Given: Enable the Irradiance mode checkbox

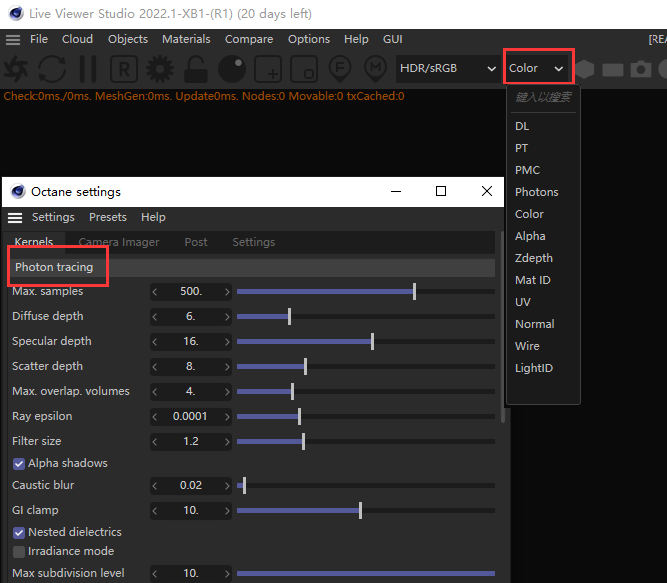Looking at the screenshot, I should (x=19, y=552).
